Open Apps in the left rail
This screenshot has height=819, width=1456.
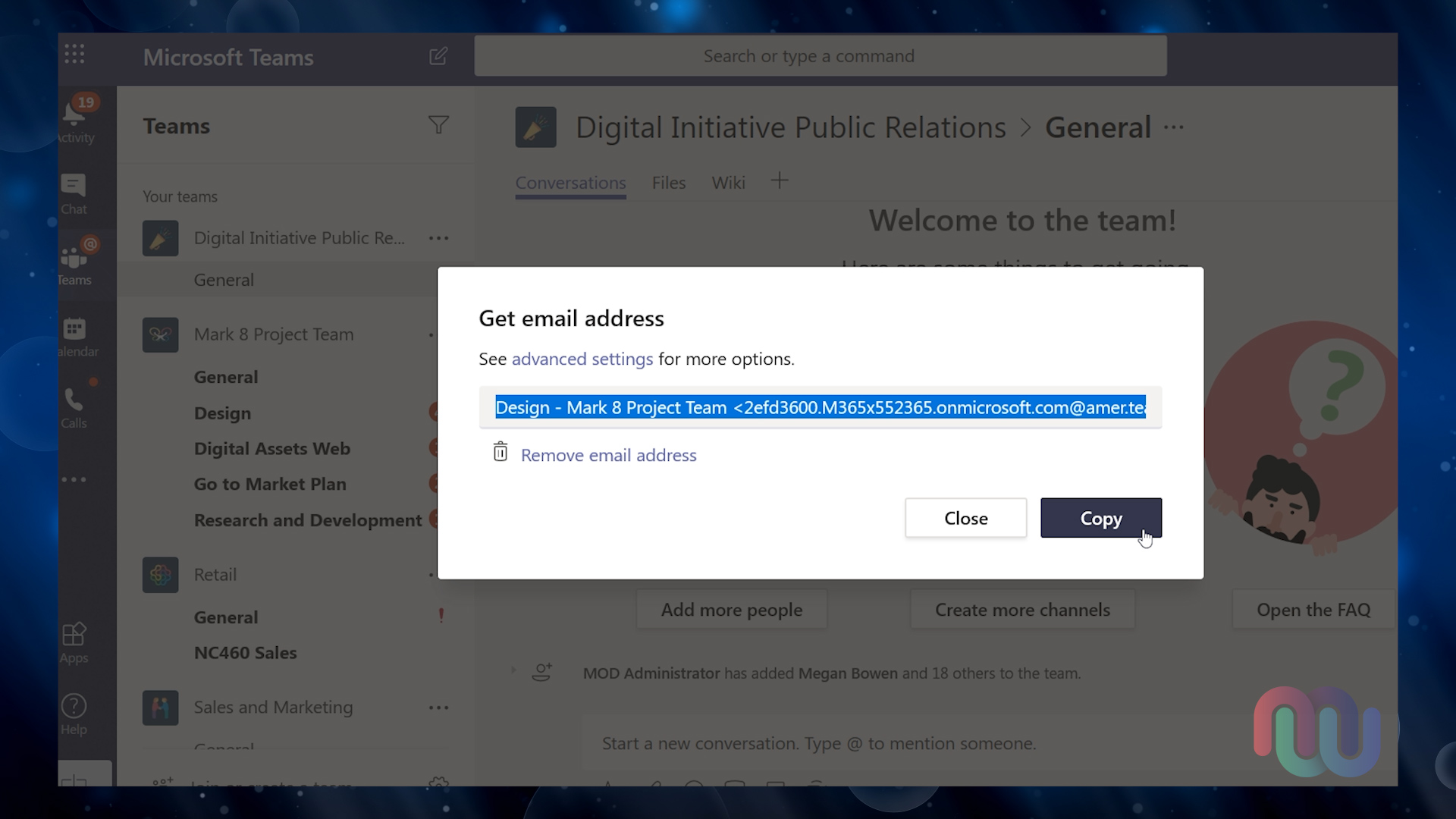click(x=74, y=643)
